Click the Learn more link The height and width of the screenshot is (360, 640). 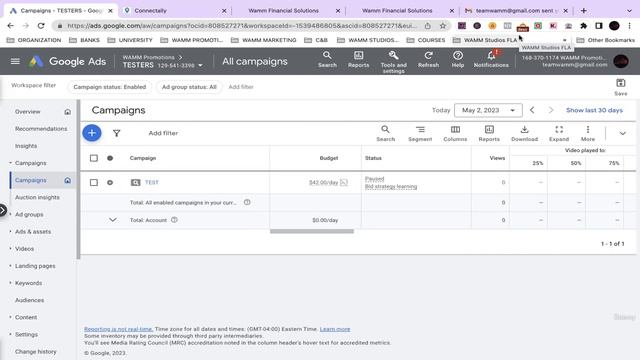pos(335,329)
